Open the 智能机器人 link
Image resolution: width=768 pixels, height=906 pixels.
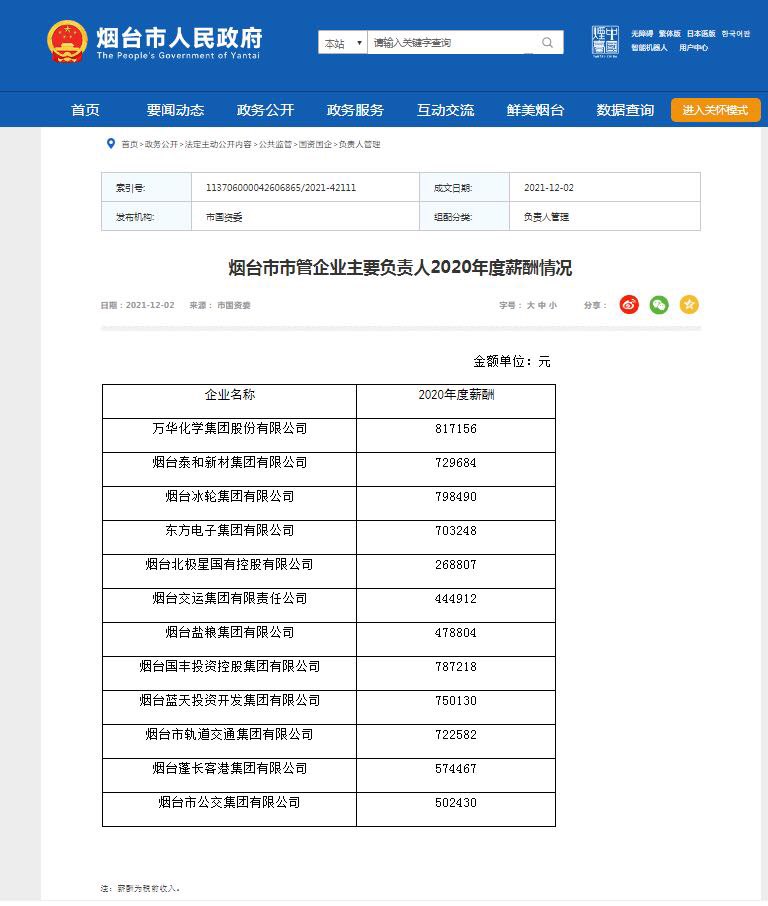point(649,48)
